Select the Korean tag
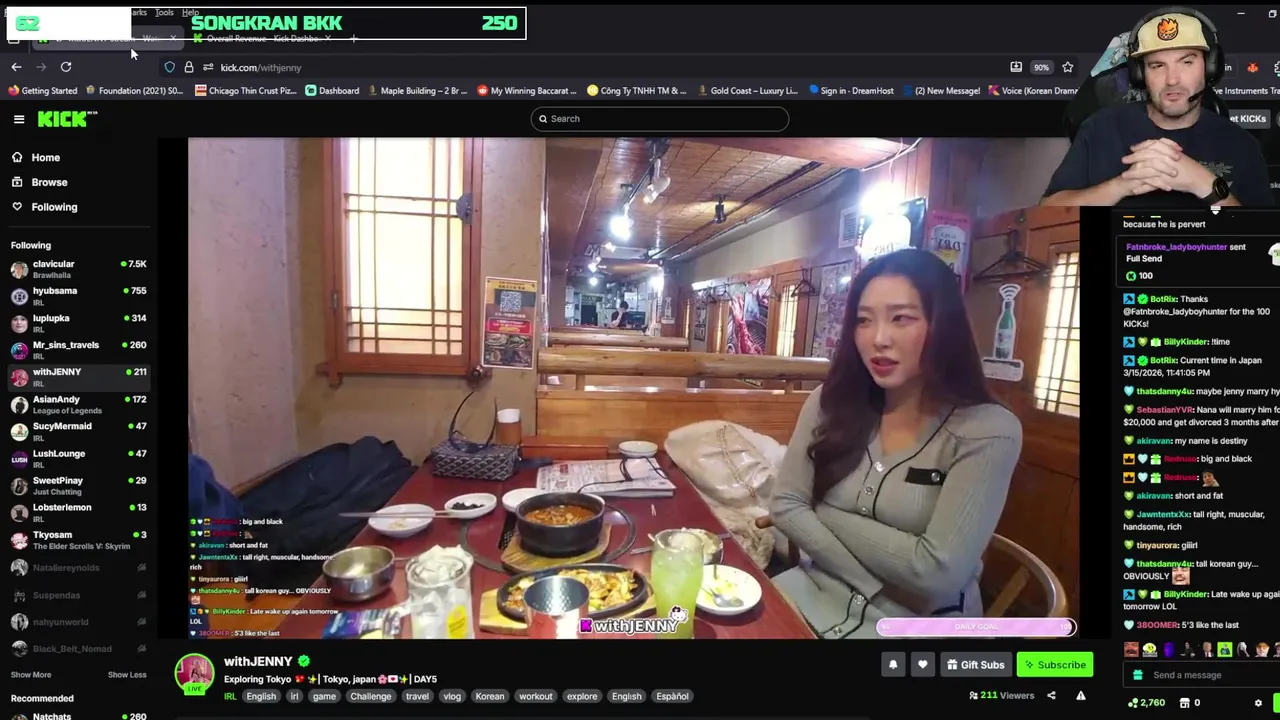This screenshot has width=1280, height=720. [490, 697]
